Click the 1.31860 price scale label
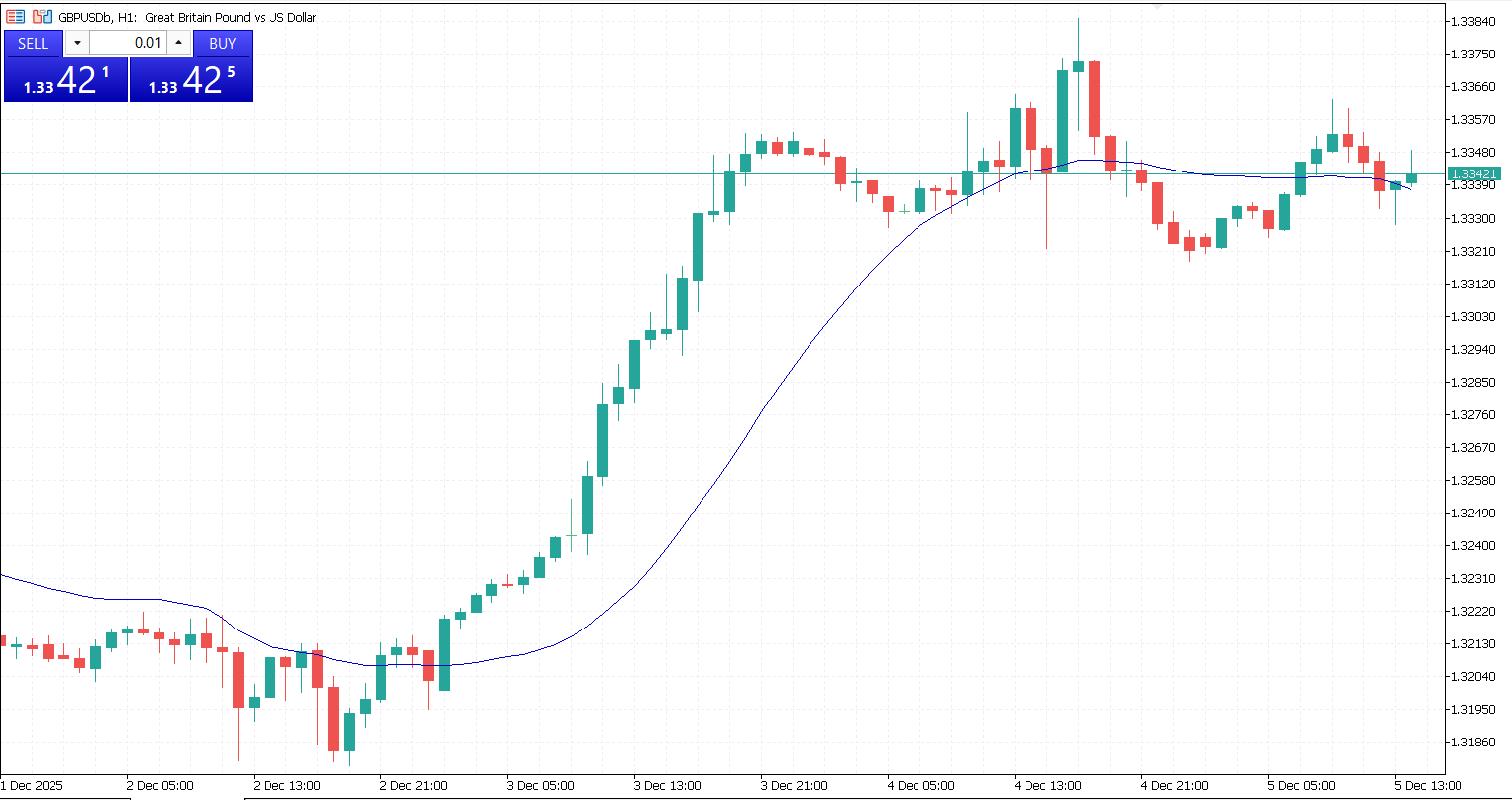This screenshot has width=1512, height=800. point(1472,742)
